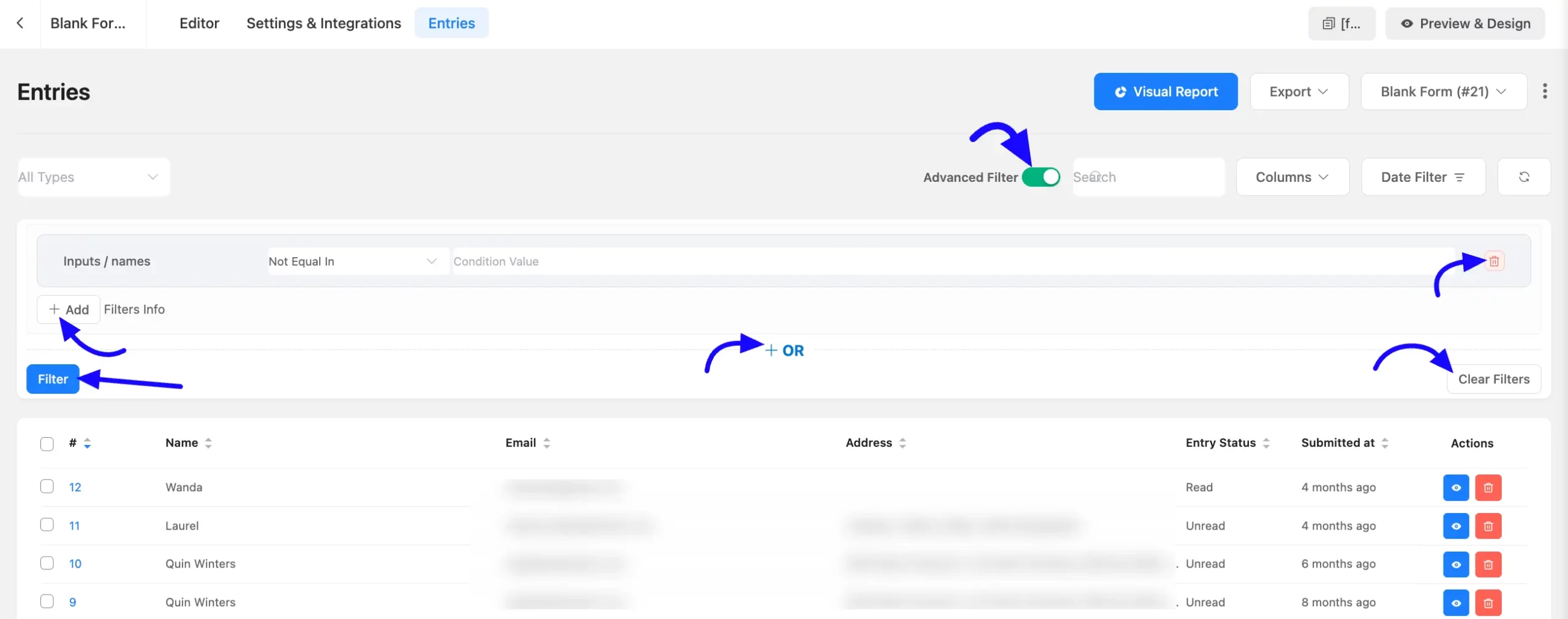The height and width of the screenshot is (619, 1568).
Task: Tick the checkbox for entry 12
Action: click(47, 487)
